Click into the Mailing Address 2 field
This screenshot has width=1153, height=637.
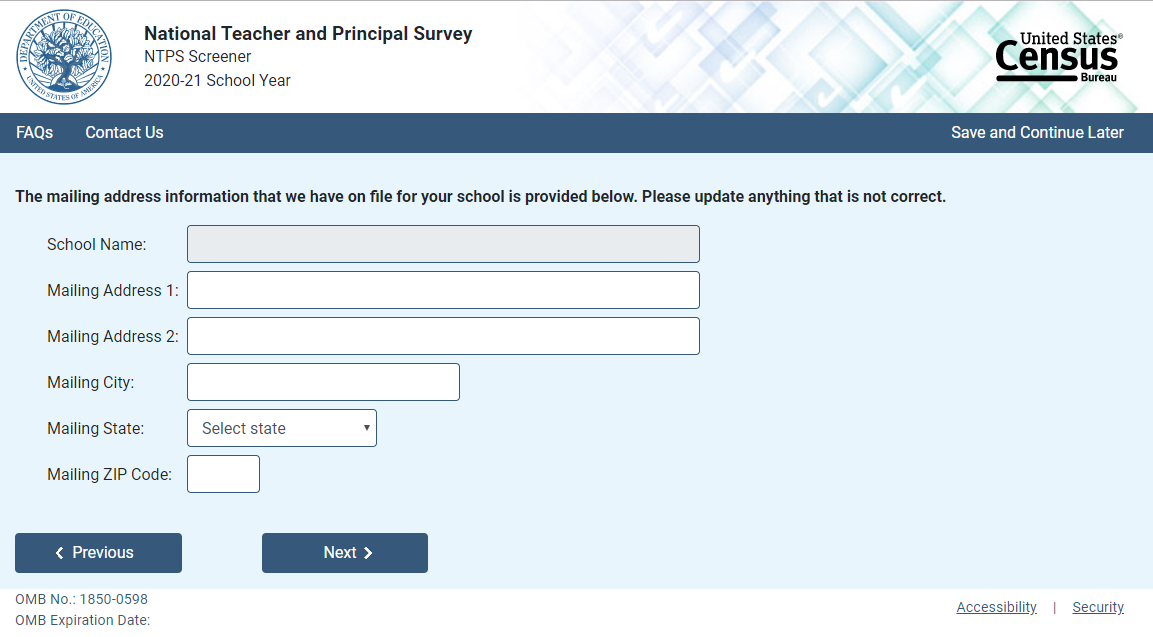[x=443, y=336]
